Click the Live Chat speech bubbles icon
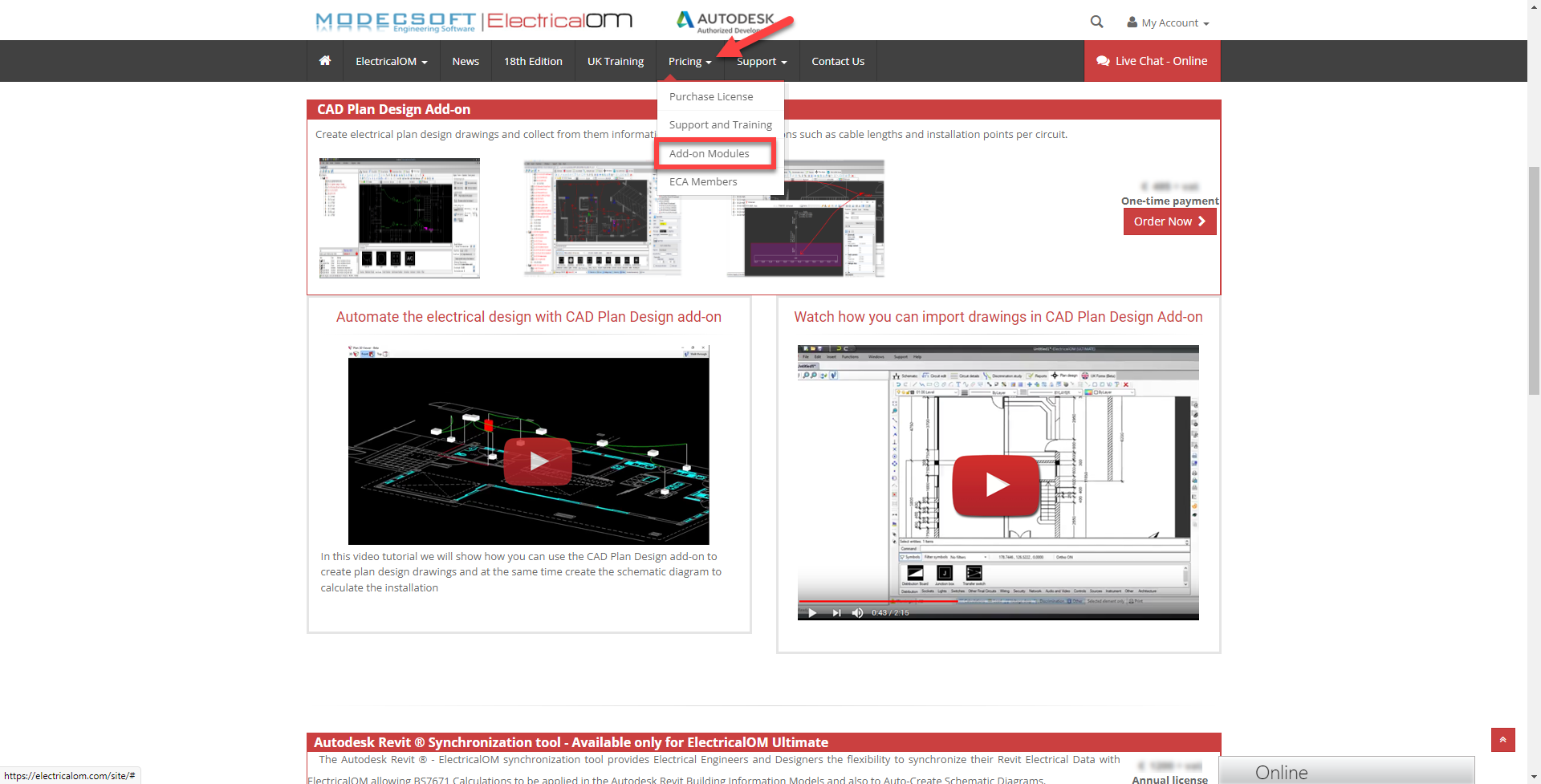 pos(1103,61)
